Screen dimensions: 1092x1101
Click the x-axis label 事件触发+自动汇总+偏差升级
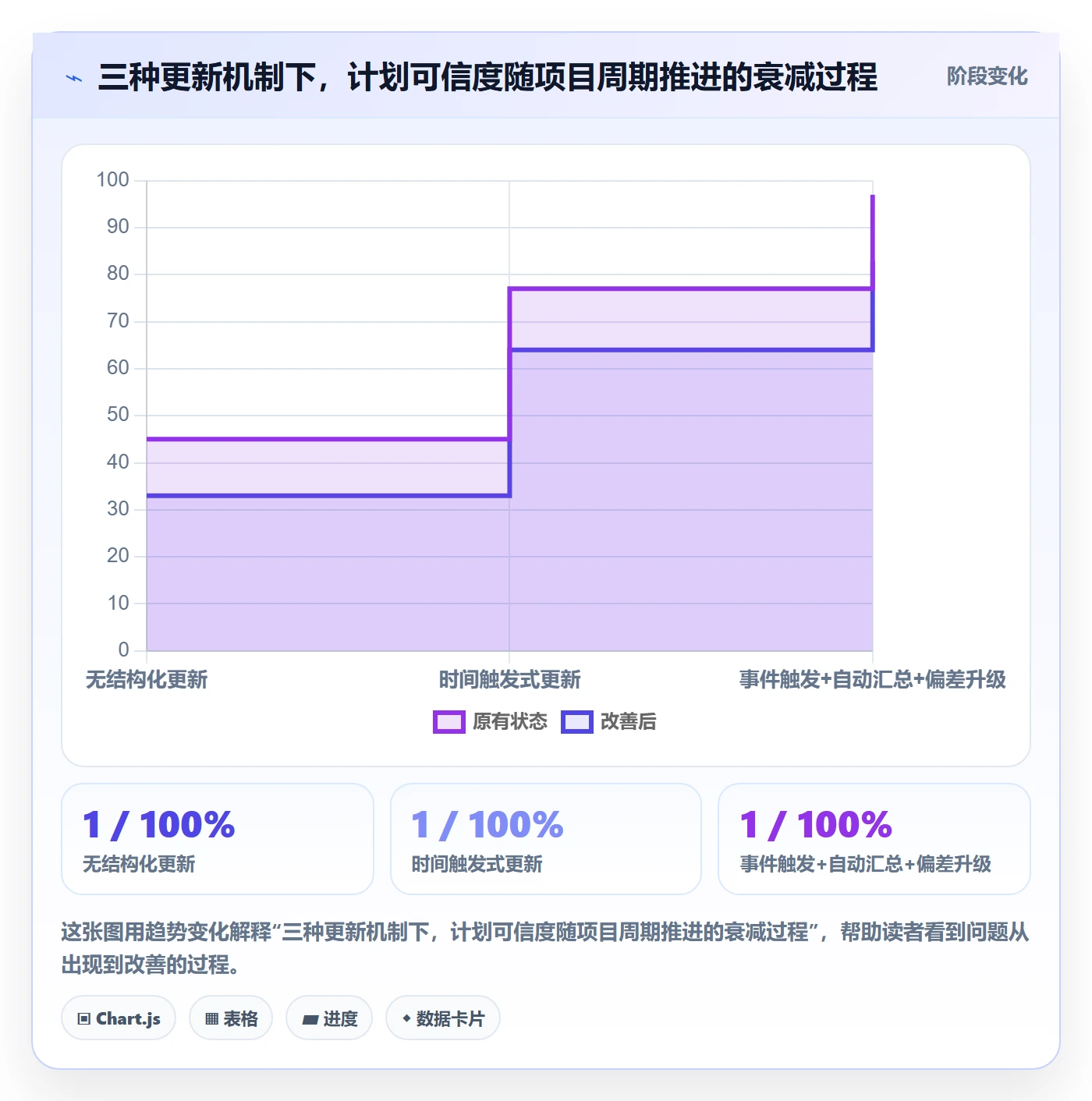coord(873,680)
